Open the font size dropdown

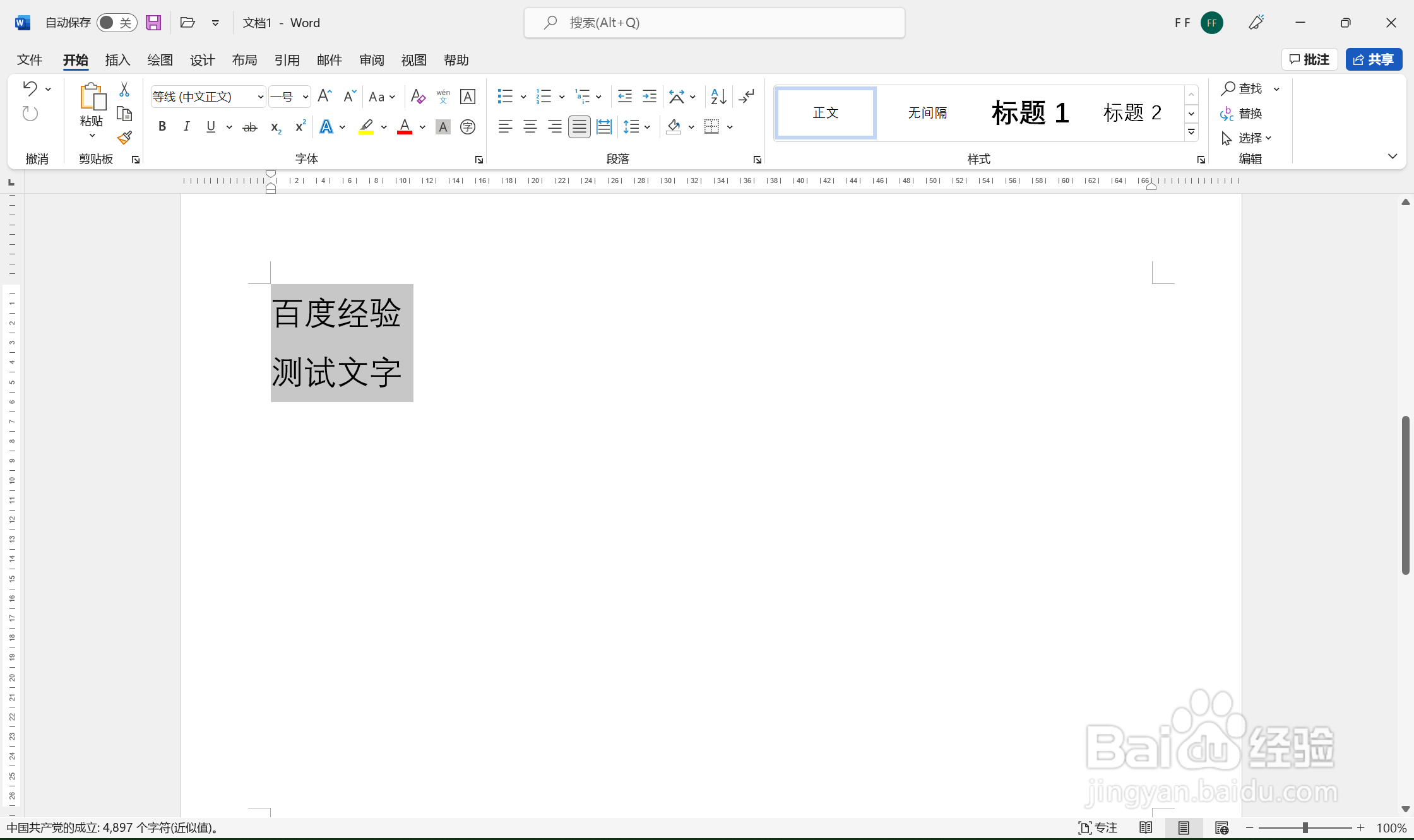click(x=305, y=97)
